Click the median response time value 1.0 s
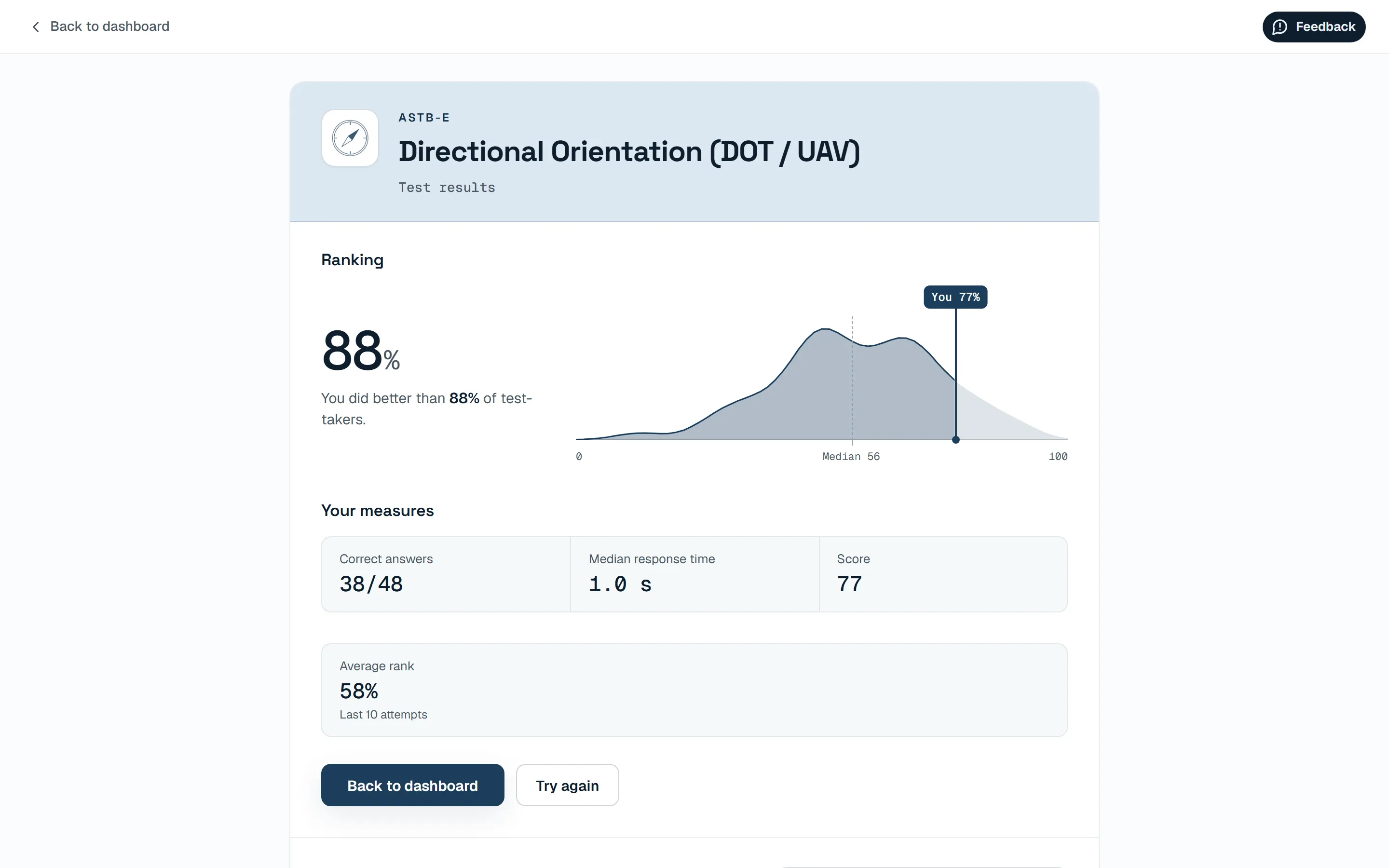Image resolution: width=1389 pixels, height=868 pixels. click(x=620, y=584)
